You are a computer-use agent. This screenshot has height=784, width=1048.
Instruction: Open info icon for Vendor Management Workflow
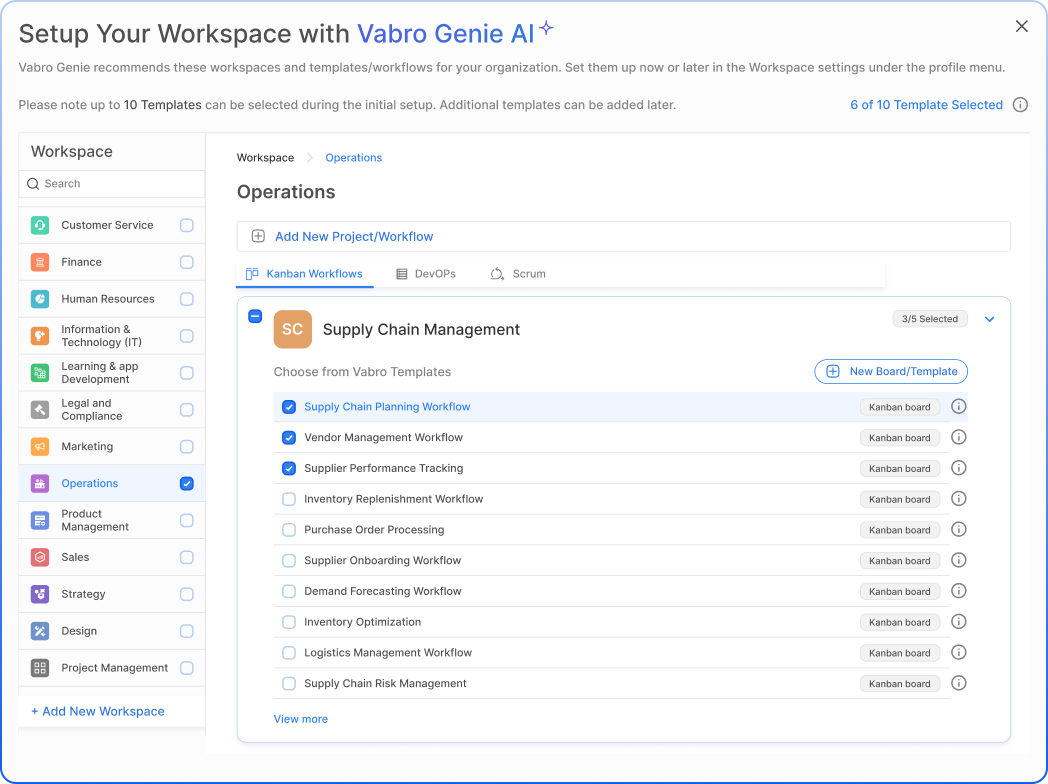[x=958, y=437]
